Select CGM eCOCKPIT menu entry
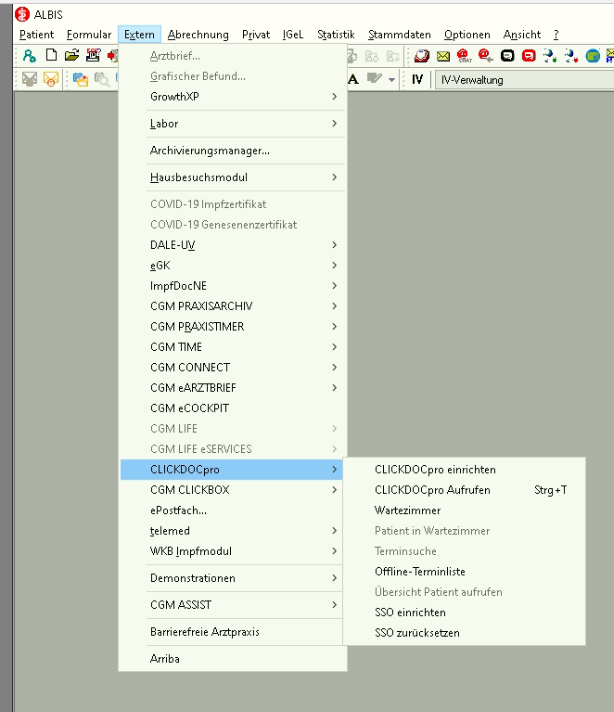Screen dimensions: 614x712 (233, 408)
